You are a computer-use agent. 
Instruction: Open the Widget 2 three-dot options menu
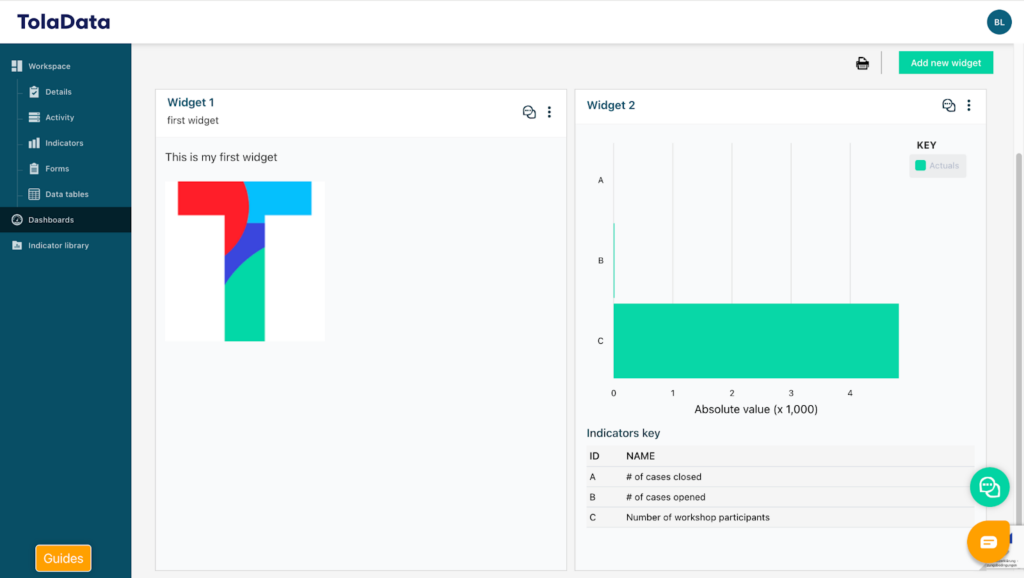pyautogui.click(x=968, y=105)
